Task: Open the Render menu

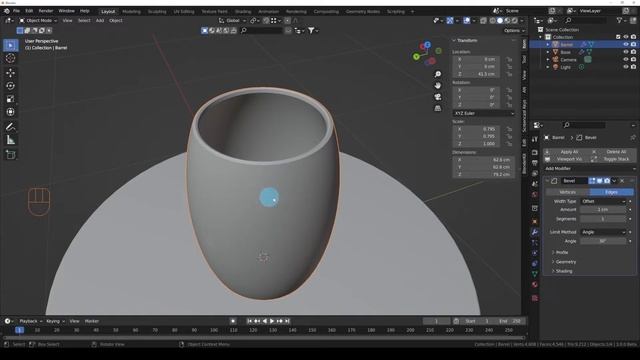Action: tap(46, 11)
